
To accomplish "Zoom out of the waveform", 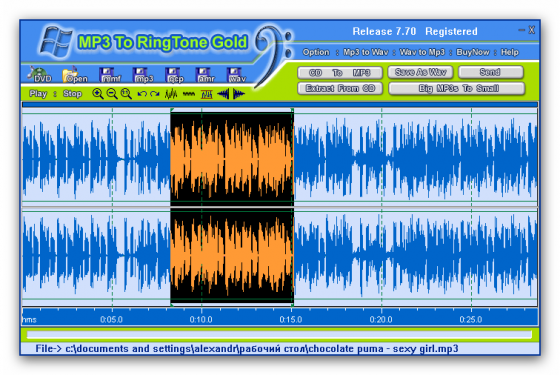I will coord(112,94).
